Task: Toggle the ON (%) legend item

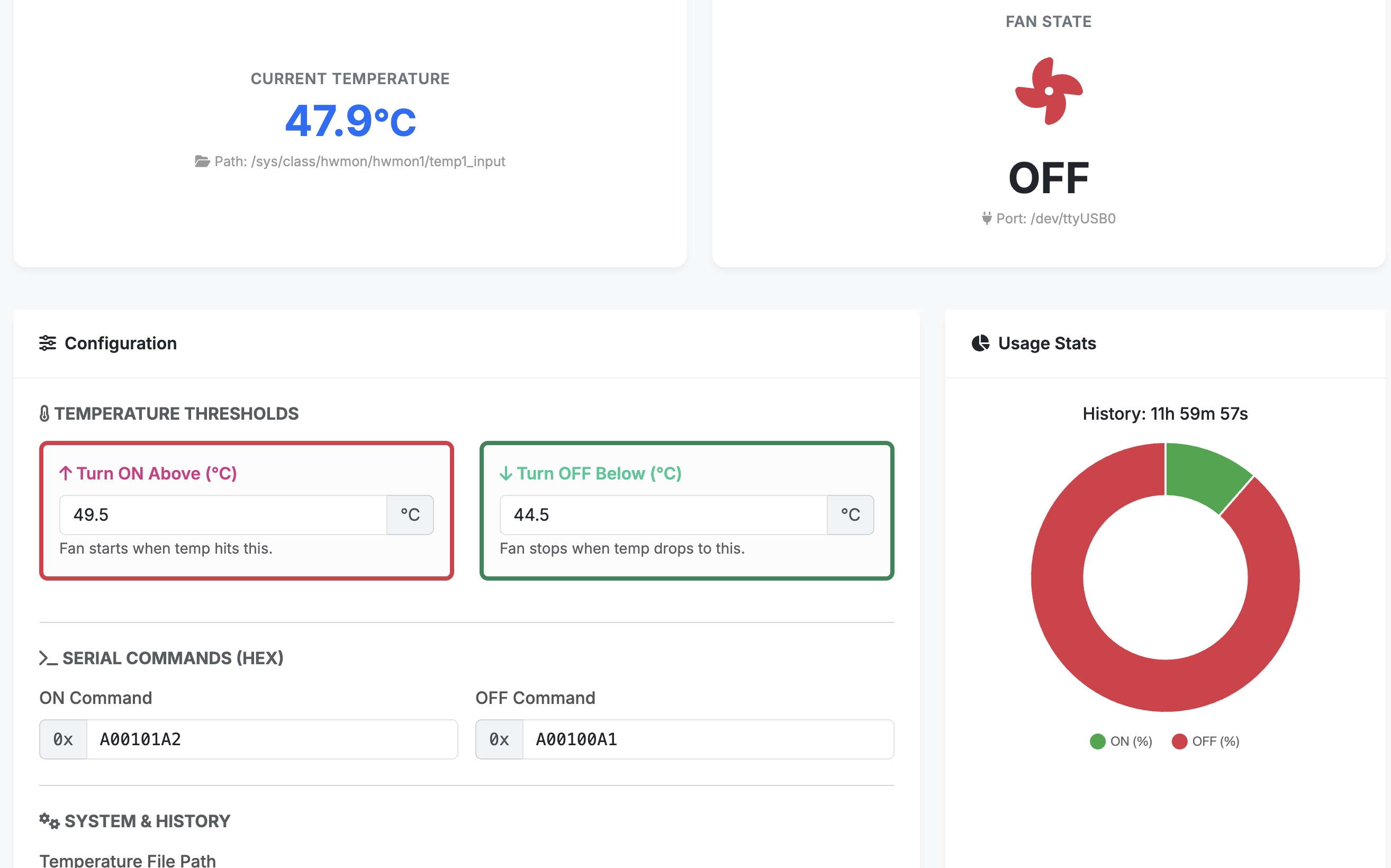Action: coord(1121,741)
